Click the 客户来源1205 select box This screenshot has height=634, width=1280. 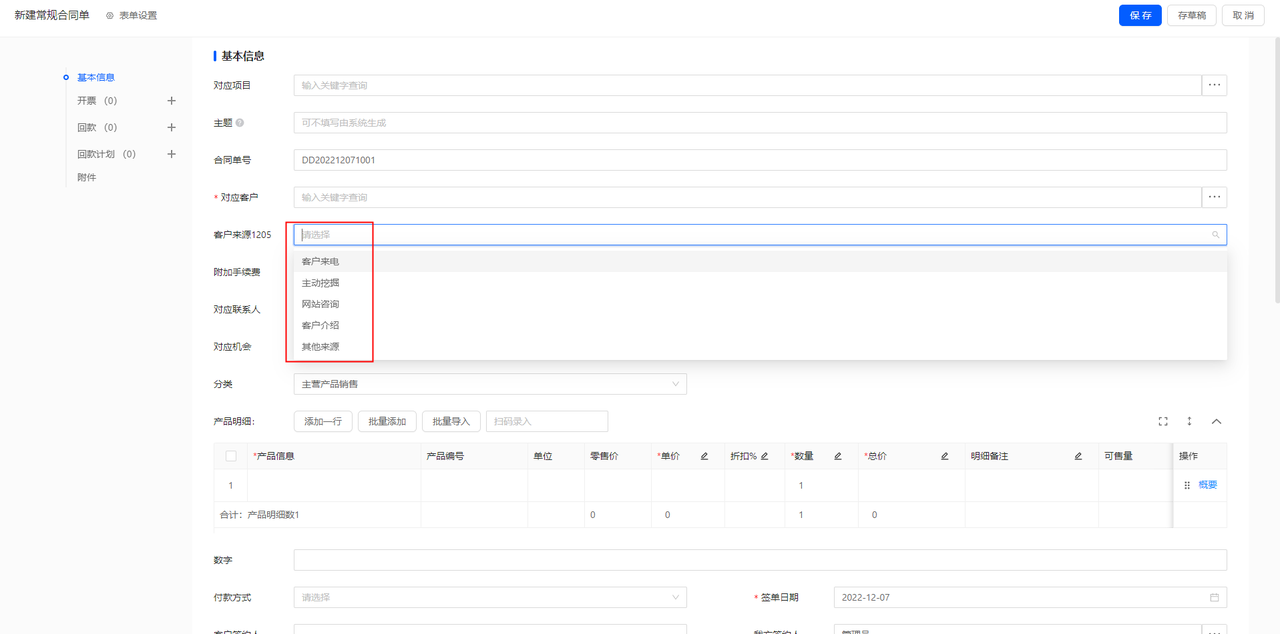coord(760,235)
